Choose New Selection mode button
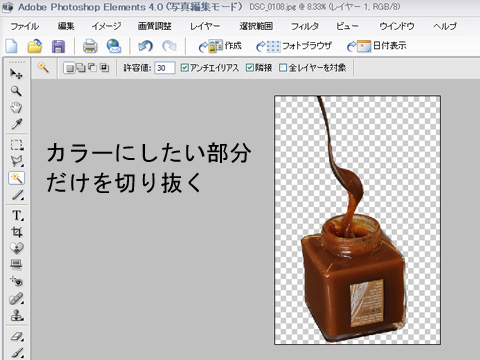Viewport: 480px width, 360px height. click(x=69, y=68)
